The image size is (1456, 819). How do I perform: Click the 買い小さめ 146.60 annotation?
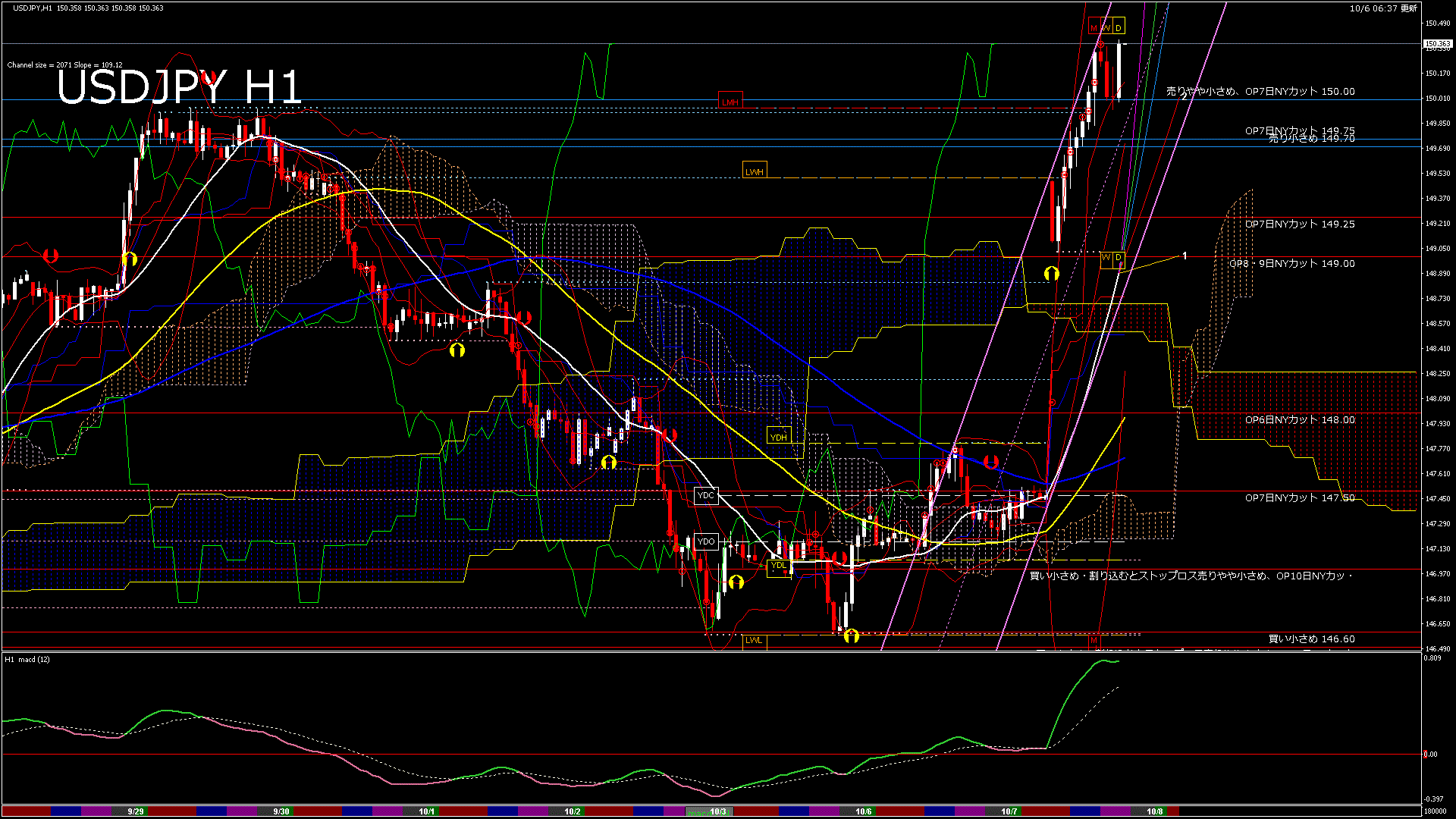coord(1311,639)
